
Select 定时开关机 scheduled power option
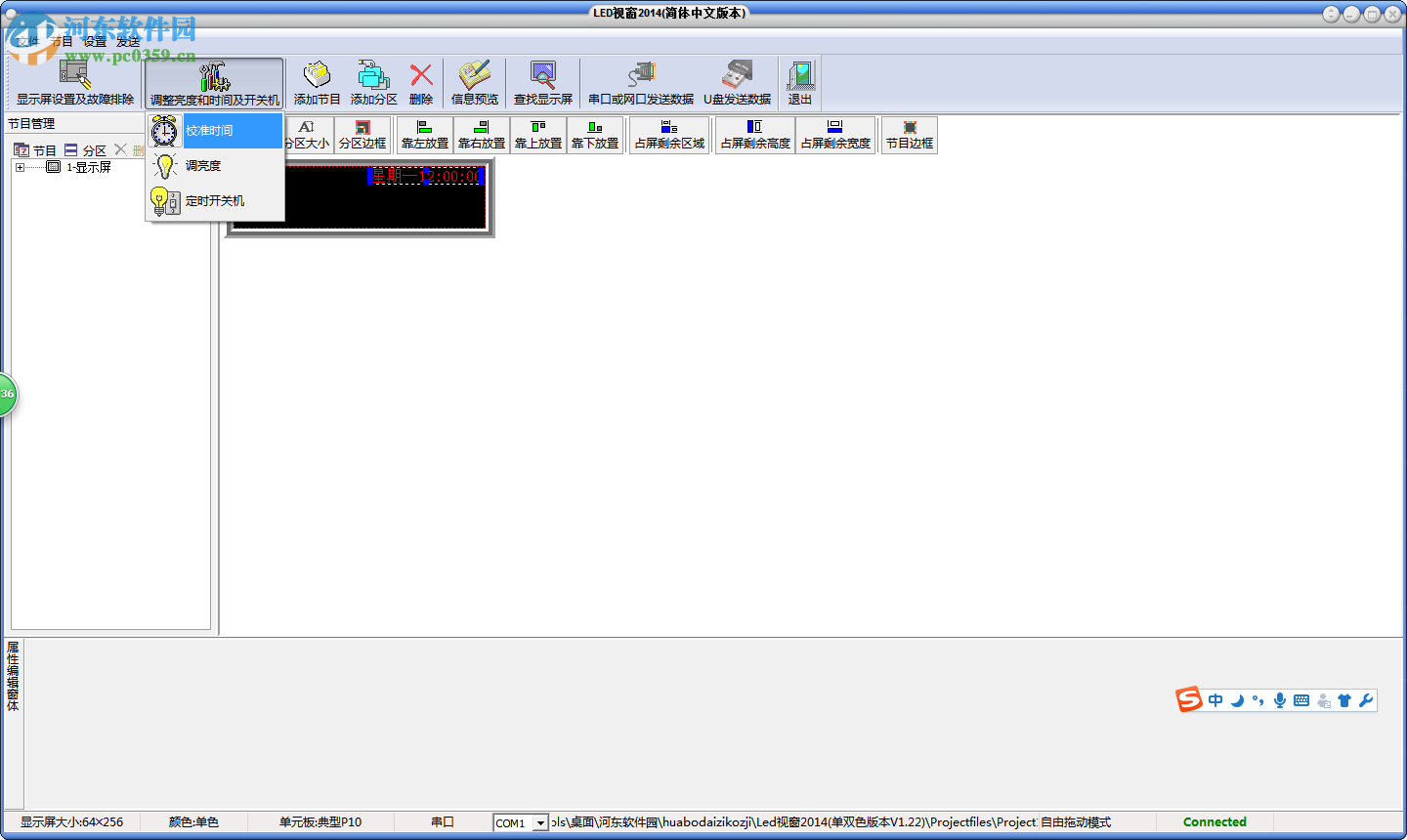[x=215, y=201]
